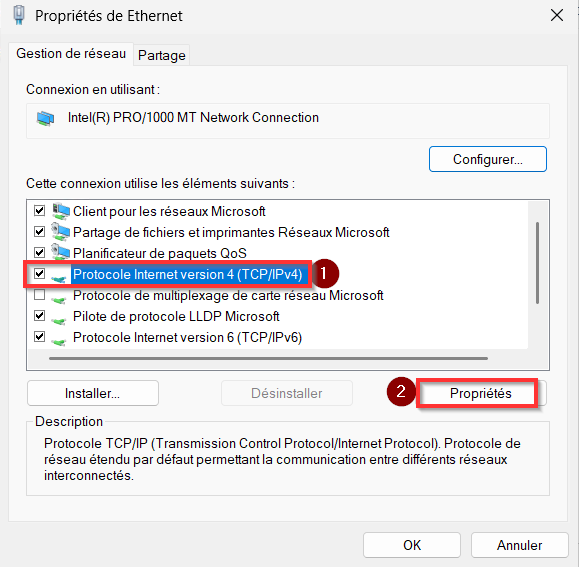This screenshot has height=567, width=579.
Task: Open the Configurer... adapter settings
Action: pos(488,159)
